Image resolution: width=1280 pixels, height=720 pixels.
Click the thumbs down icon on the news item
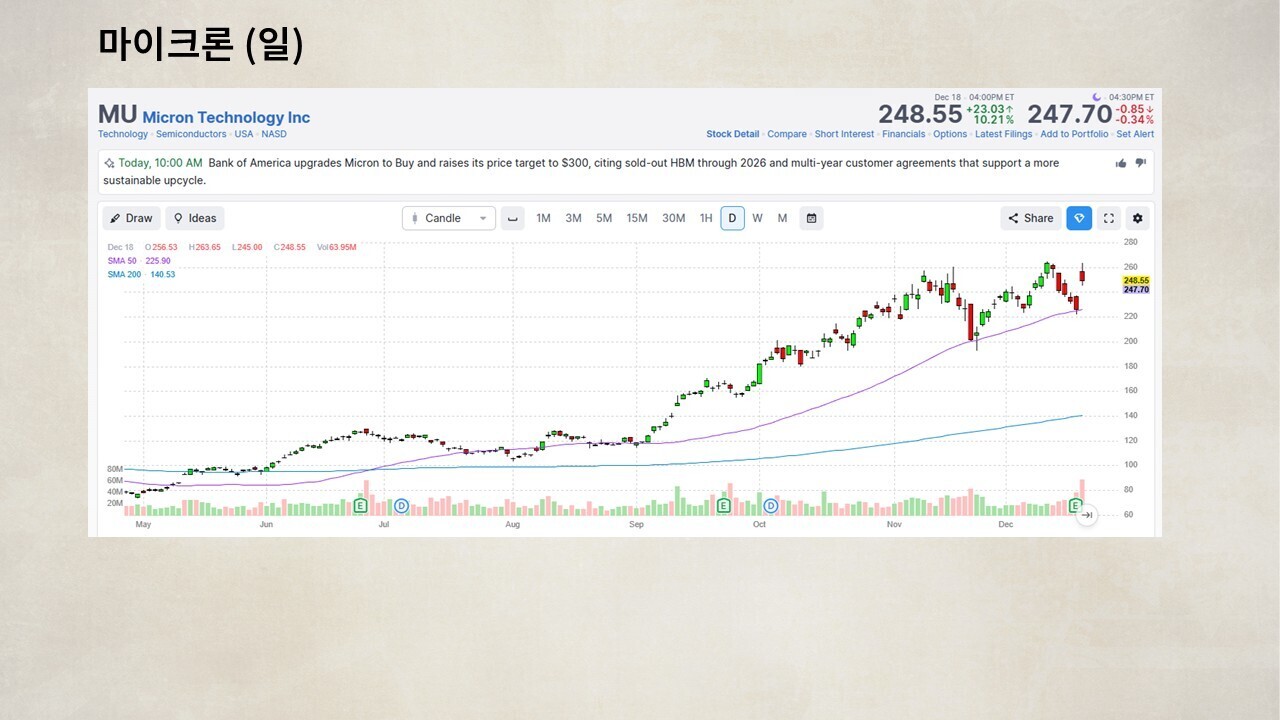tap(1140, 163)
